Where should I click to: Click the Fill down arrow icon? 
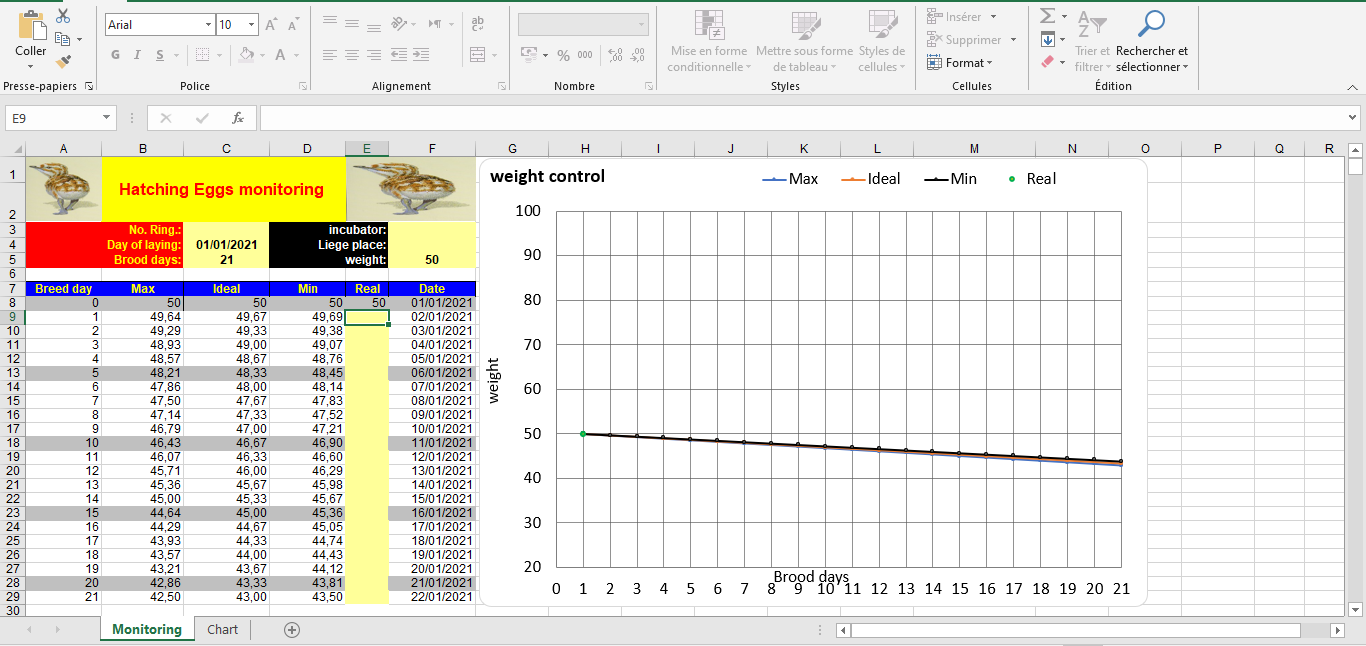(1047, 40)
